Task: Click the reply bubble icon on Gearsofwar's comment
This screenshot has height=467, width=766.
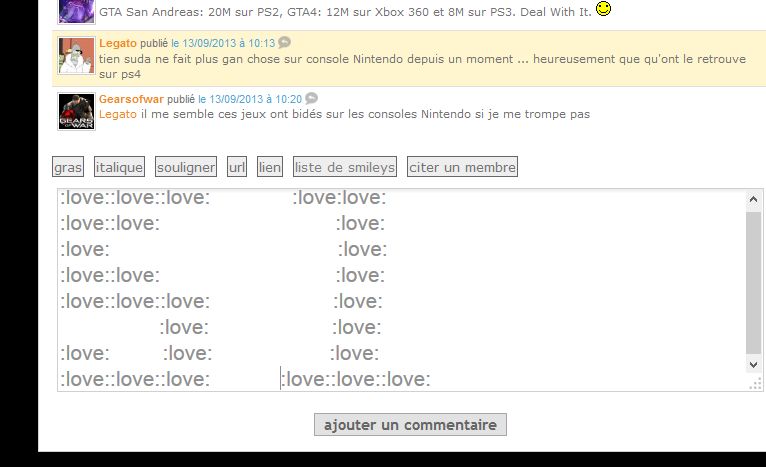Action: [311, 98]
